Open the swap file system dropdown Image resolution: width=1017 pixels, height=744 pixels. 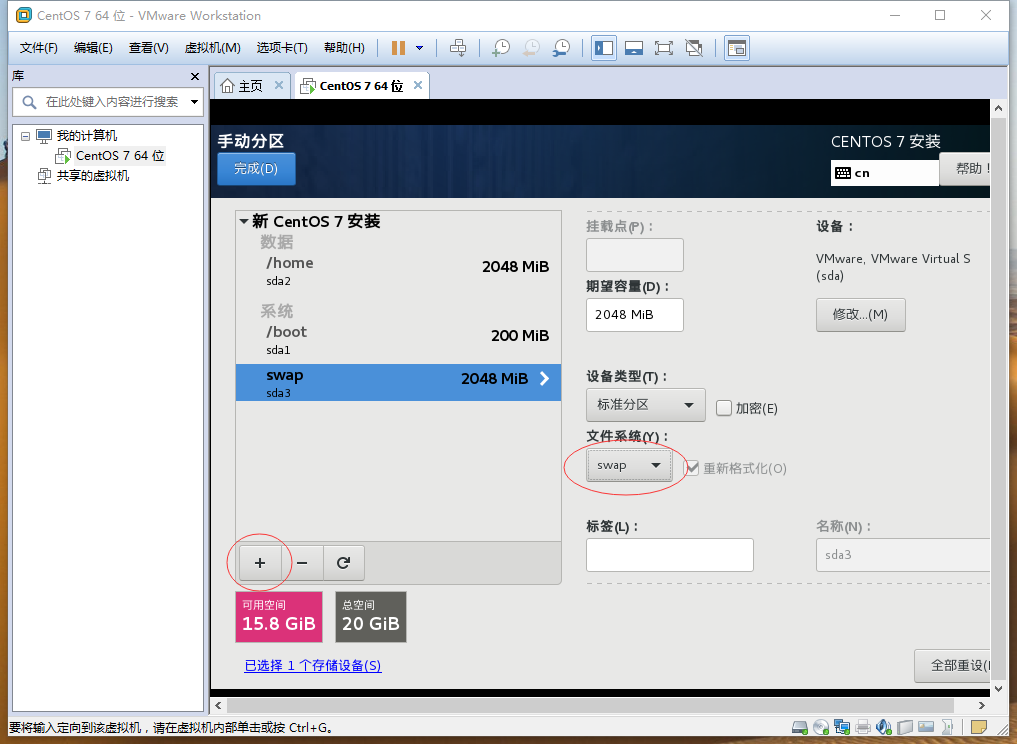pos(628,466)
